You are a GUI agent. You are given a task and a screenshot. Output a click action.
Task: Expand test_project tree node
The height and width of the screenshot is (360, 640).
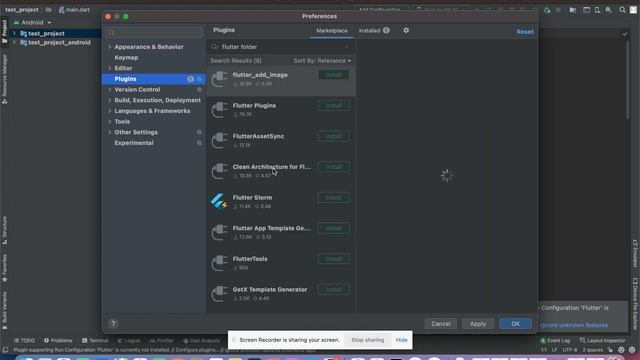coord(14,33)
